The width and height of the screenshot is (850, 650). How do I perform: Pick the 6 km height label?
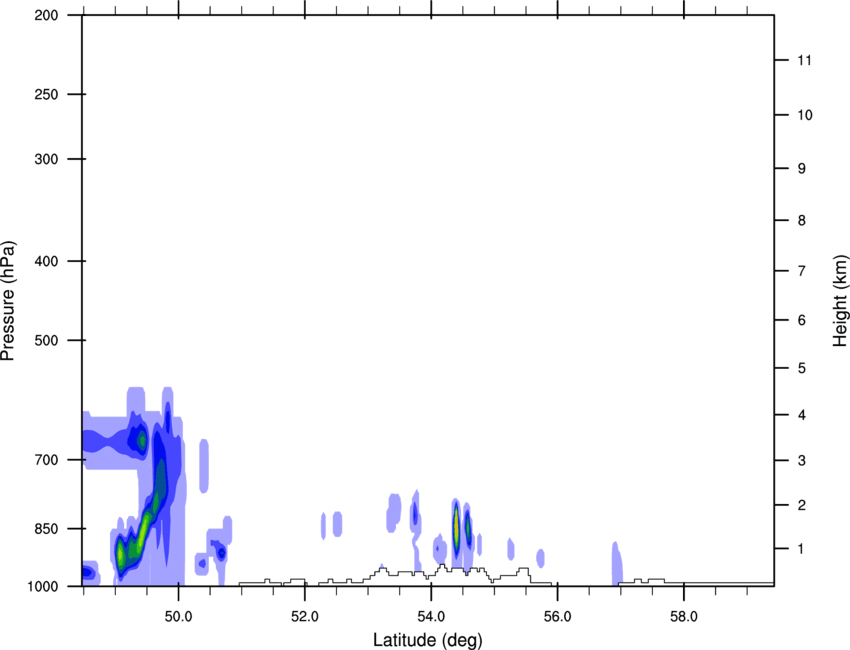802,320
